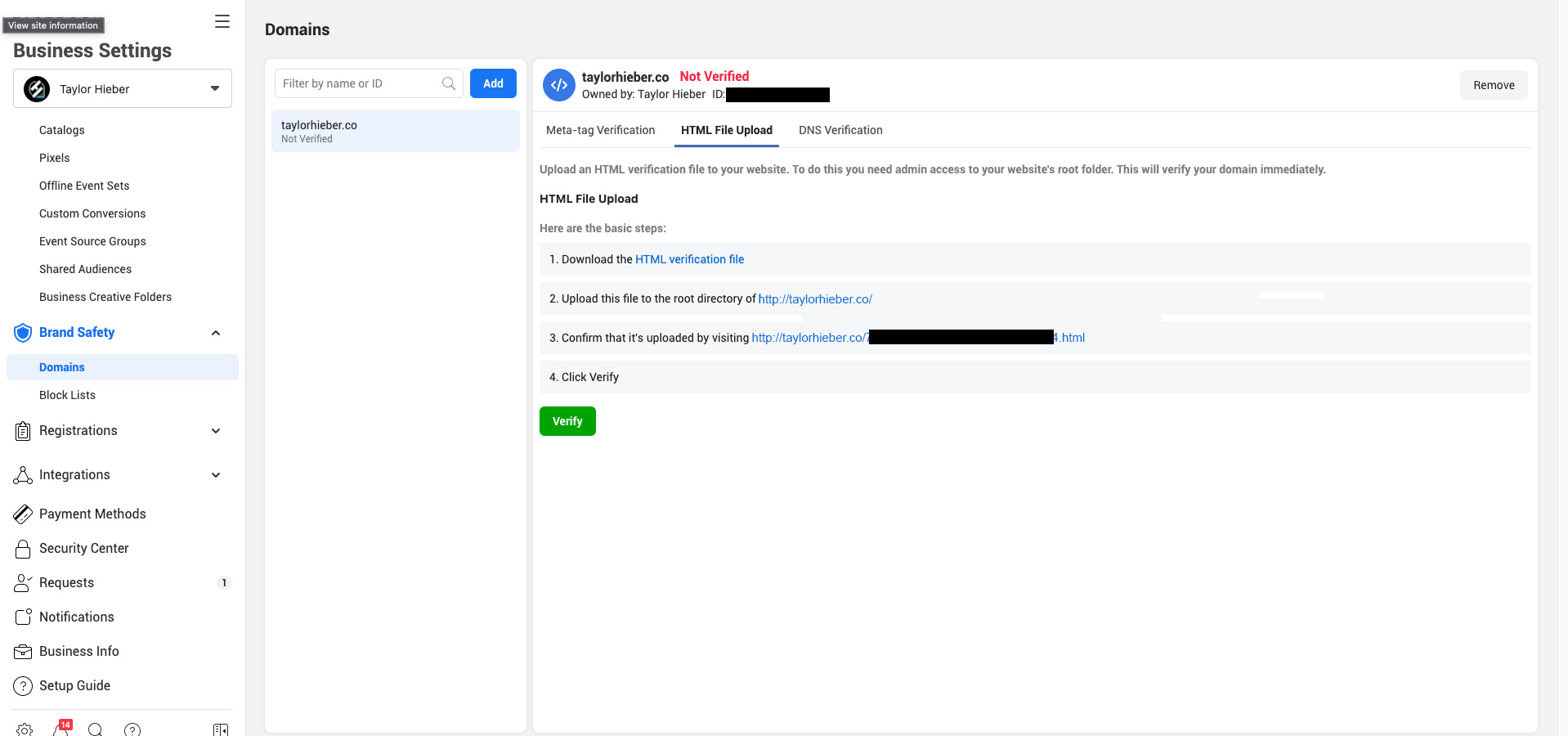Screen dimensions: 1568x736
Task: Select taylorhieber.co in the domain list
Action: click(x=396, y=131)
